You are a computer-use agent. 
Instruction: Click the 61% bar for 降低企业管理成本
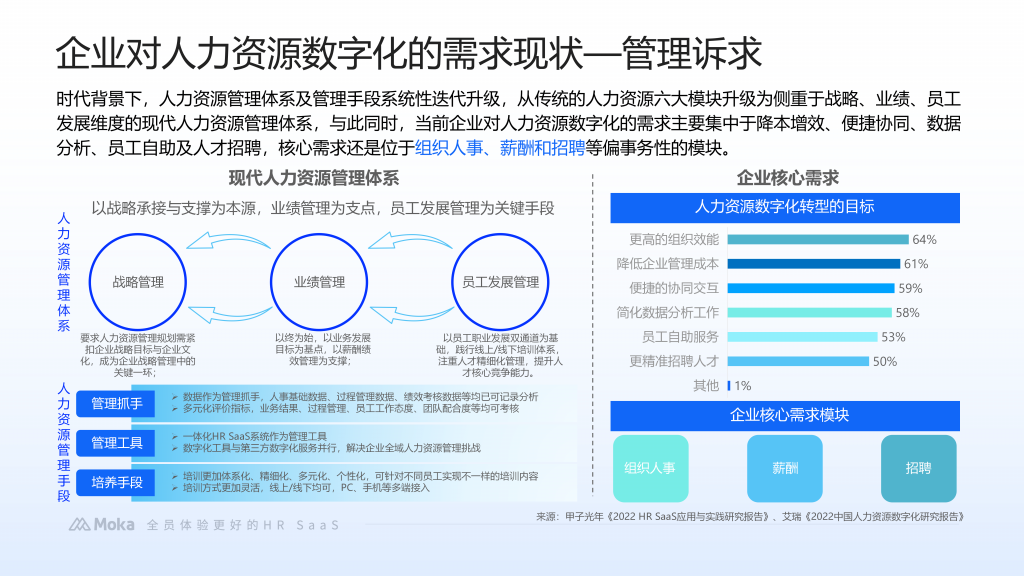813,264
